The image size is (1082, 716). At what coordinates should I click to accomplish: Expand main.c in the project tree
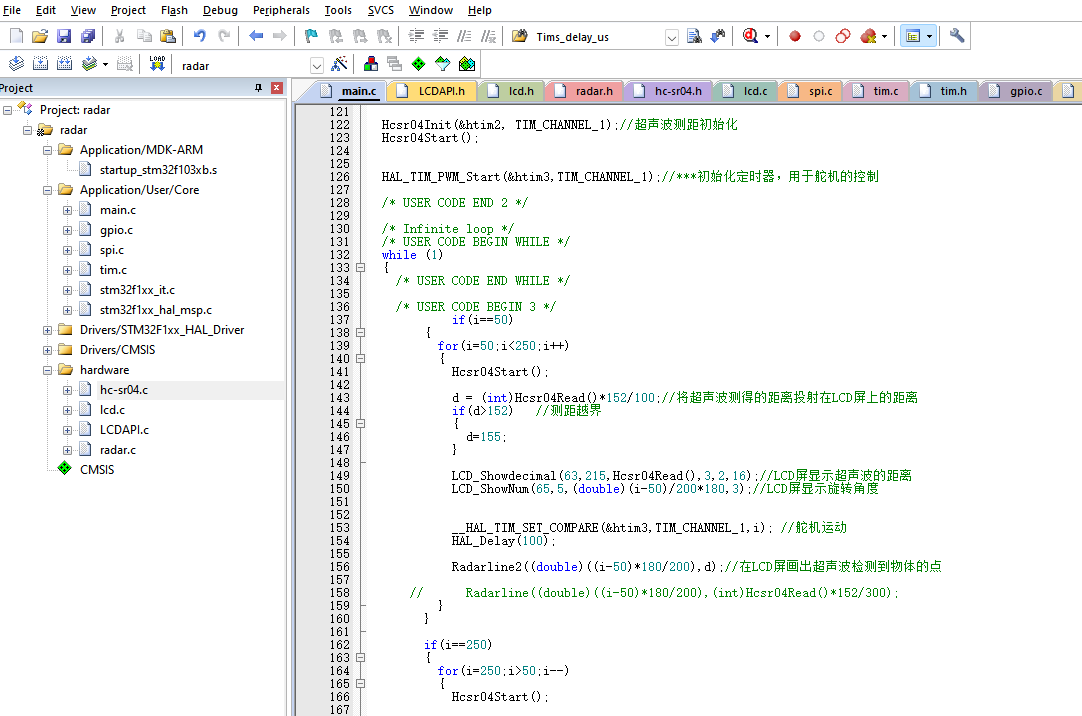point(68,210)
